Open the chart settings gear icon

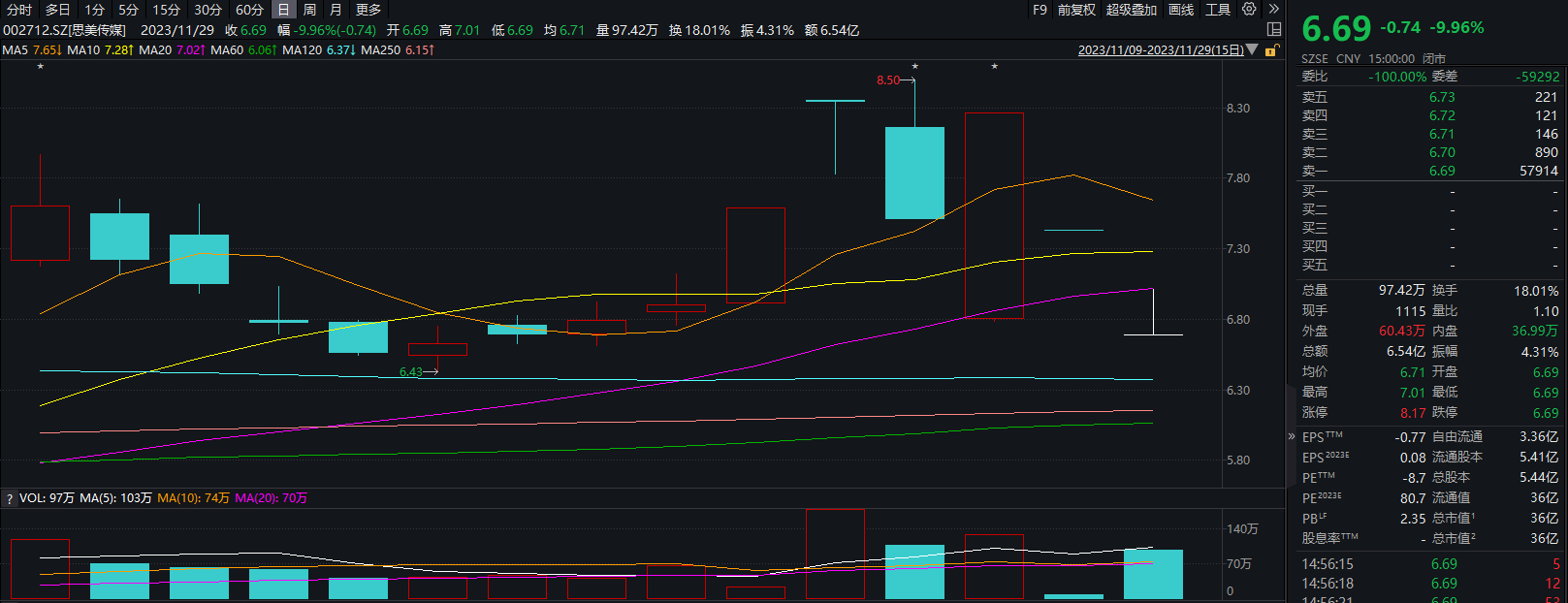click(x=1249, y=9)
